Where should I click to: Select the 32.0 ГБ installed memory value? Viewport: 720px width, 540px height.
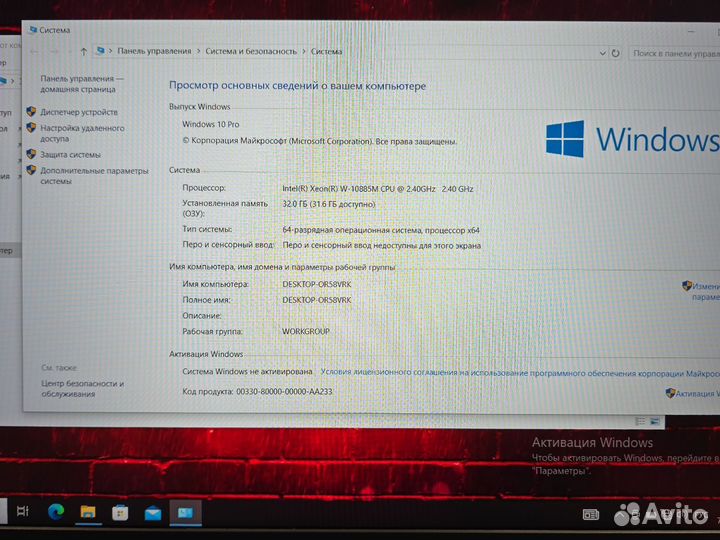coord(329,204)
